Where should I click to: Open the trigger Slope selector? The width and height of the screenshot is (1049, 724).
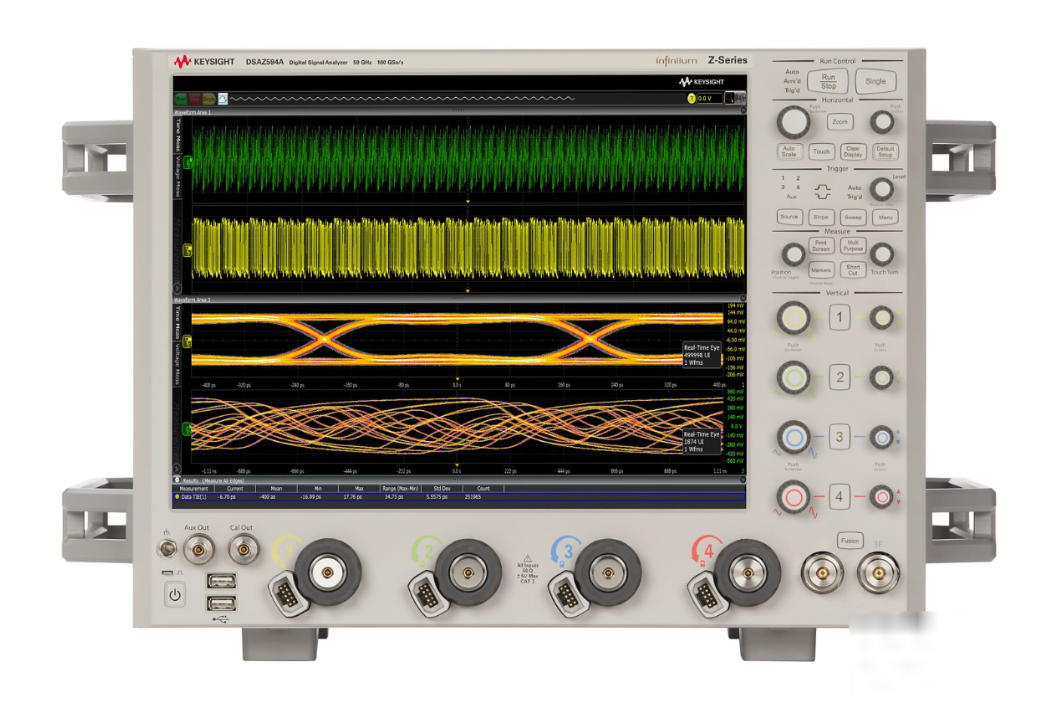[821, 217]
